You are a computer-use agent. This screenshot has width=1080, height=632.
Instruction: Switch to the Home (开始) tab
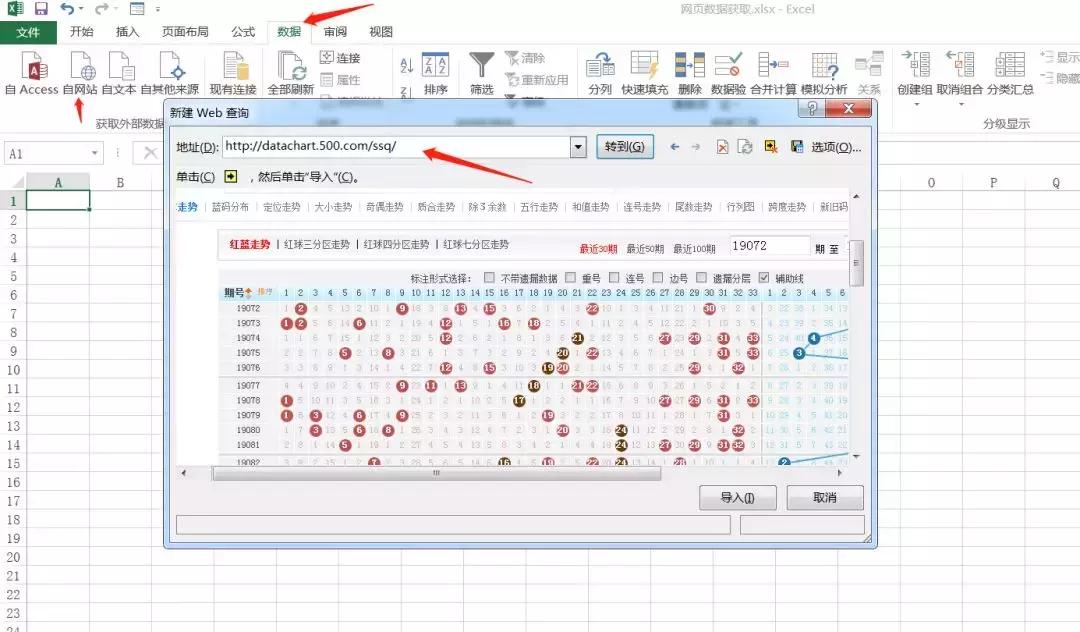click(x=81, y=32)
